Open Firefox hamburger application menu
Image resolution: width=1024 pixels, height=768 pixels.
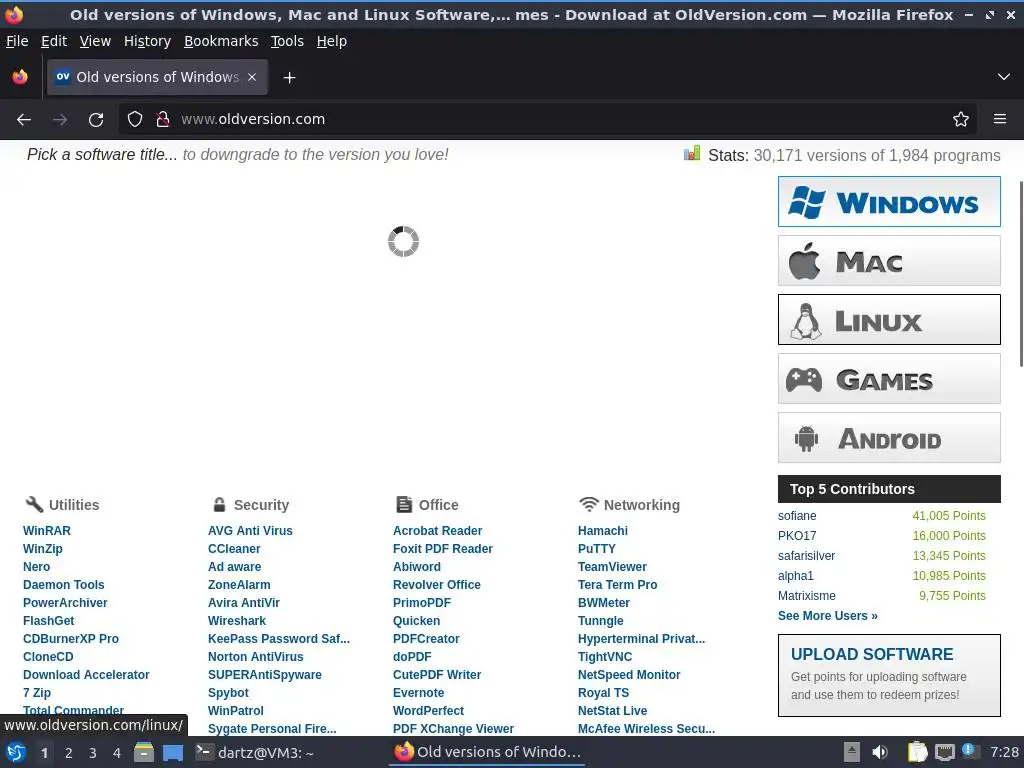coord(1000,120)
